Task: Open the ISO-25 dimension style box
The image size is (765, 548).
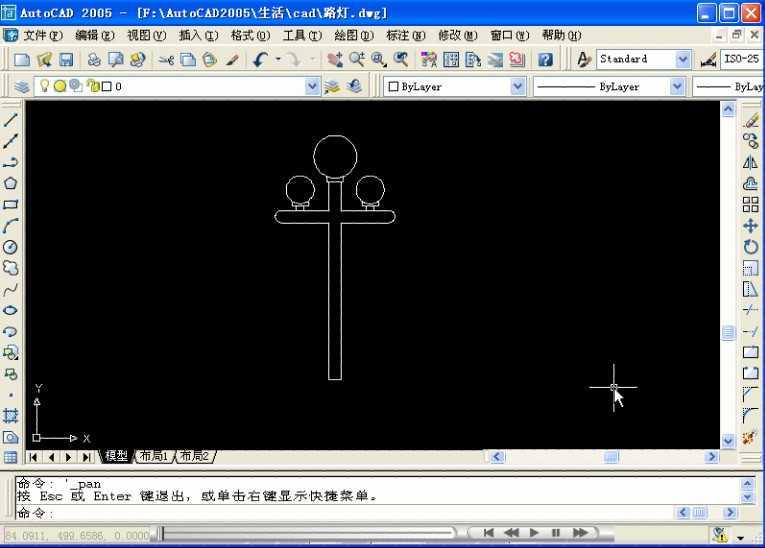Action: (742, 60)
